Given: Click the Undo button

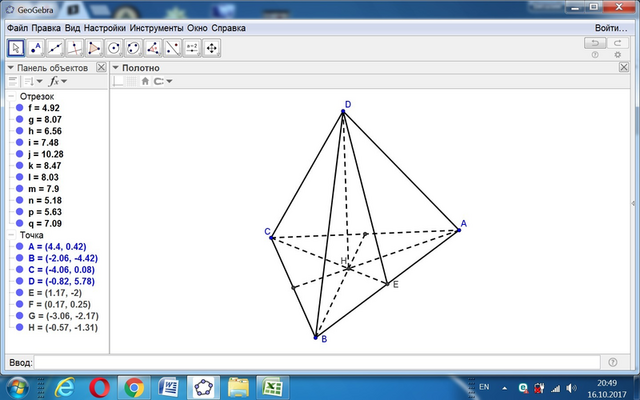Looking at the screenshot, I should coord(595,43).
